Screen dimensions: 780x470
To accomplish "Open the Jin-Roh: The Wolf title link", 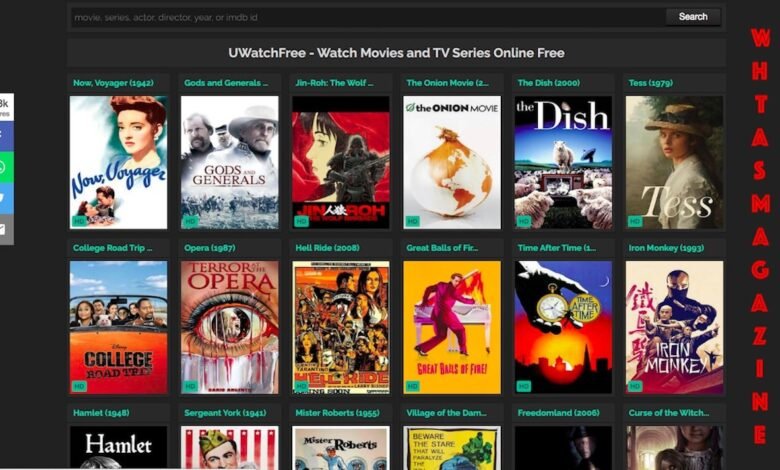I will [334, 83].
